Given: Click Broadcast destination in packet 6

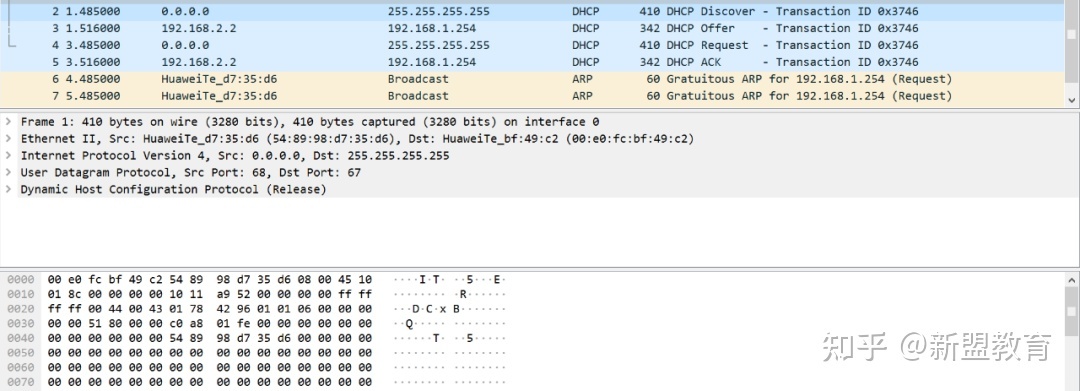Looking at the screenshot, I should 418,79.
